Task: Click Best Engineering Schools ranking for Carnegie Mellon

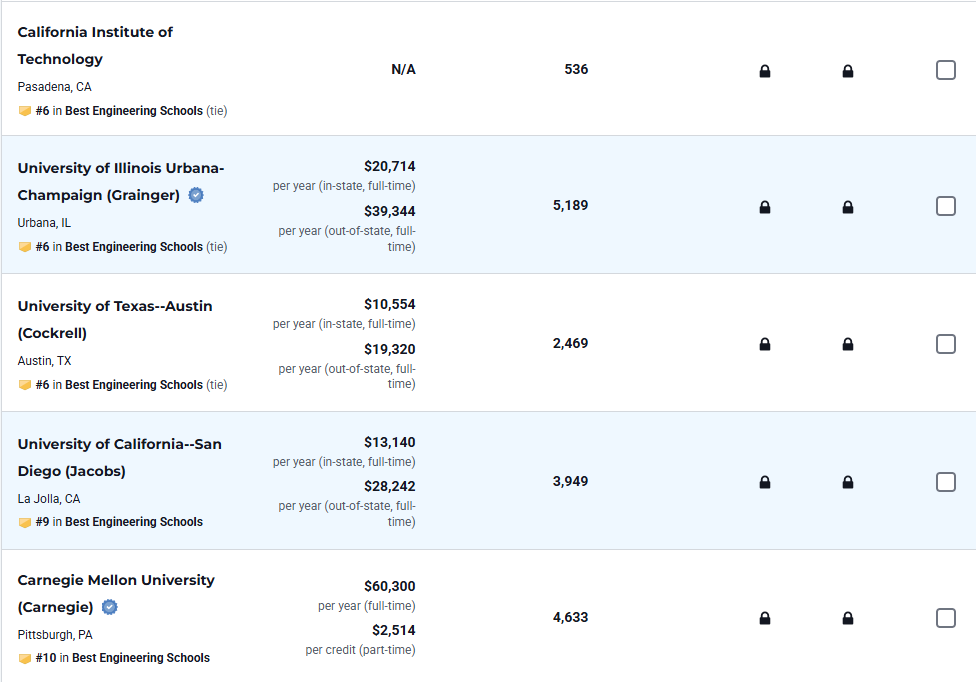Action: pos(141,658)
